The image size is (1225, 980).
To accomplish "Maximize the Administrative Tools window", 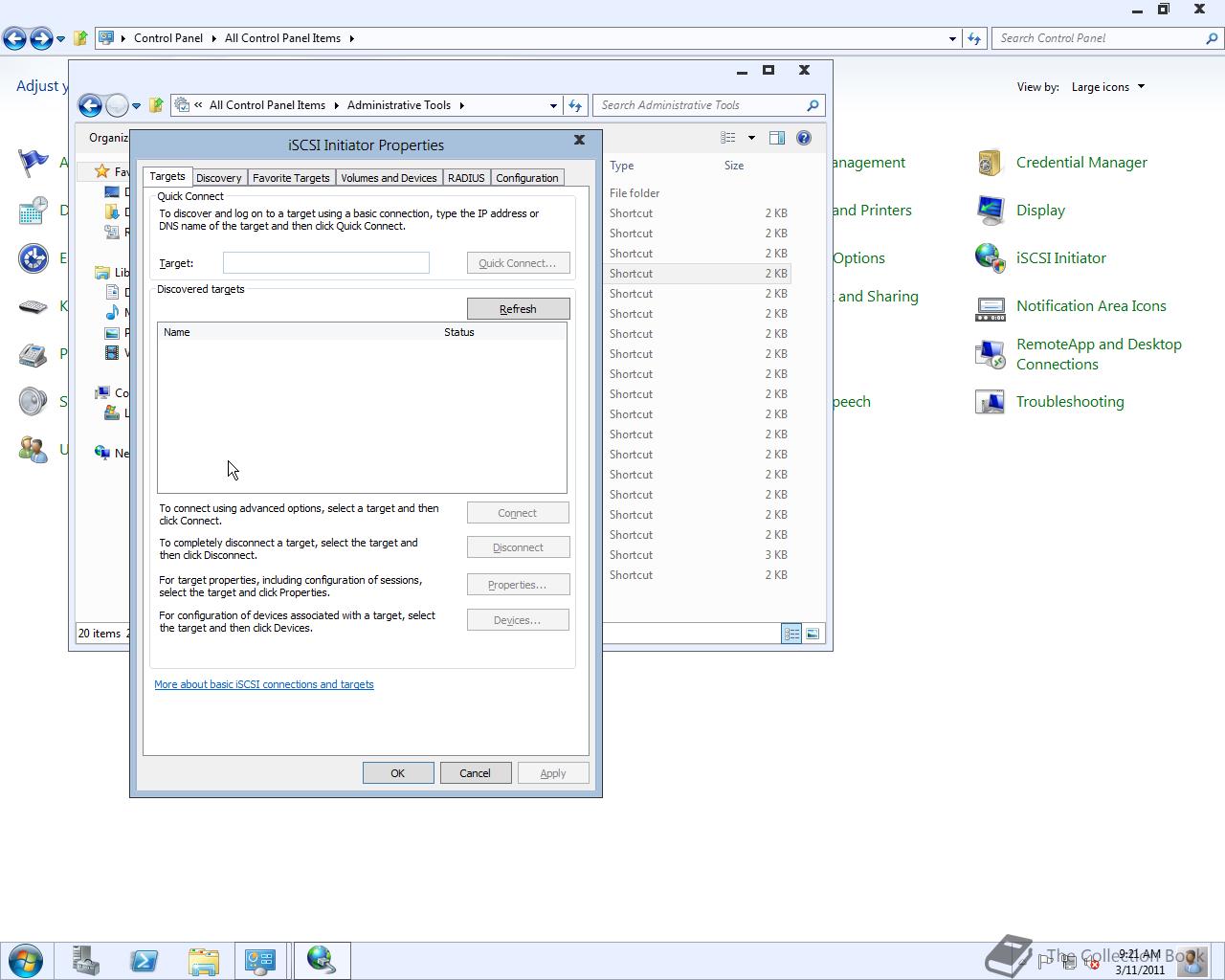I will click(768, 70).
